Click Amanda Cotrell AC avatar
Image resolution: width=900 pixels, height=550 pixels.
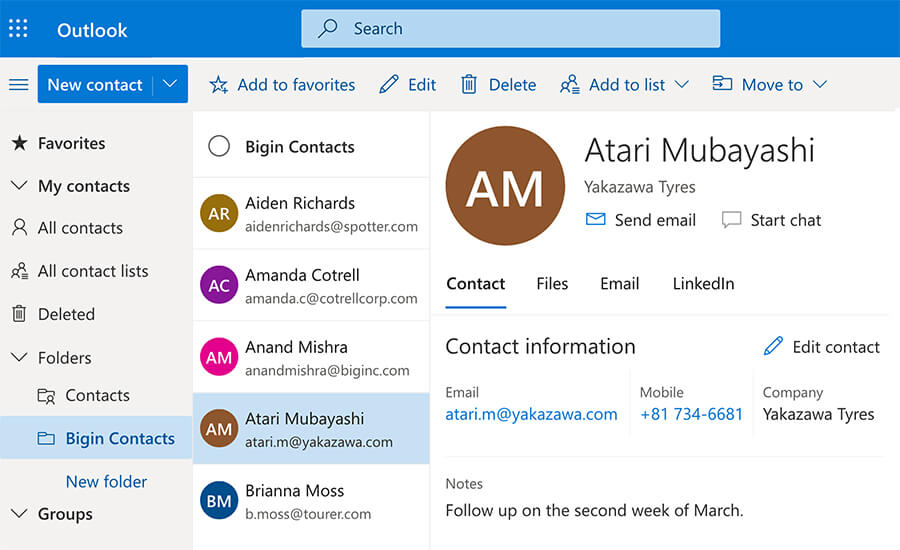pyautogui.click(x=219, y=285)
